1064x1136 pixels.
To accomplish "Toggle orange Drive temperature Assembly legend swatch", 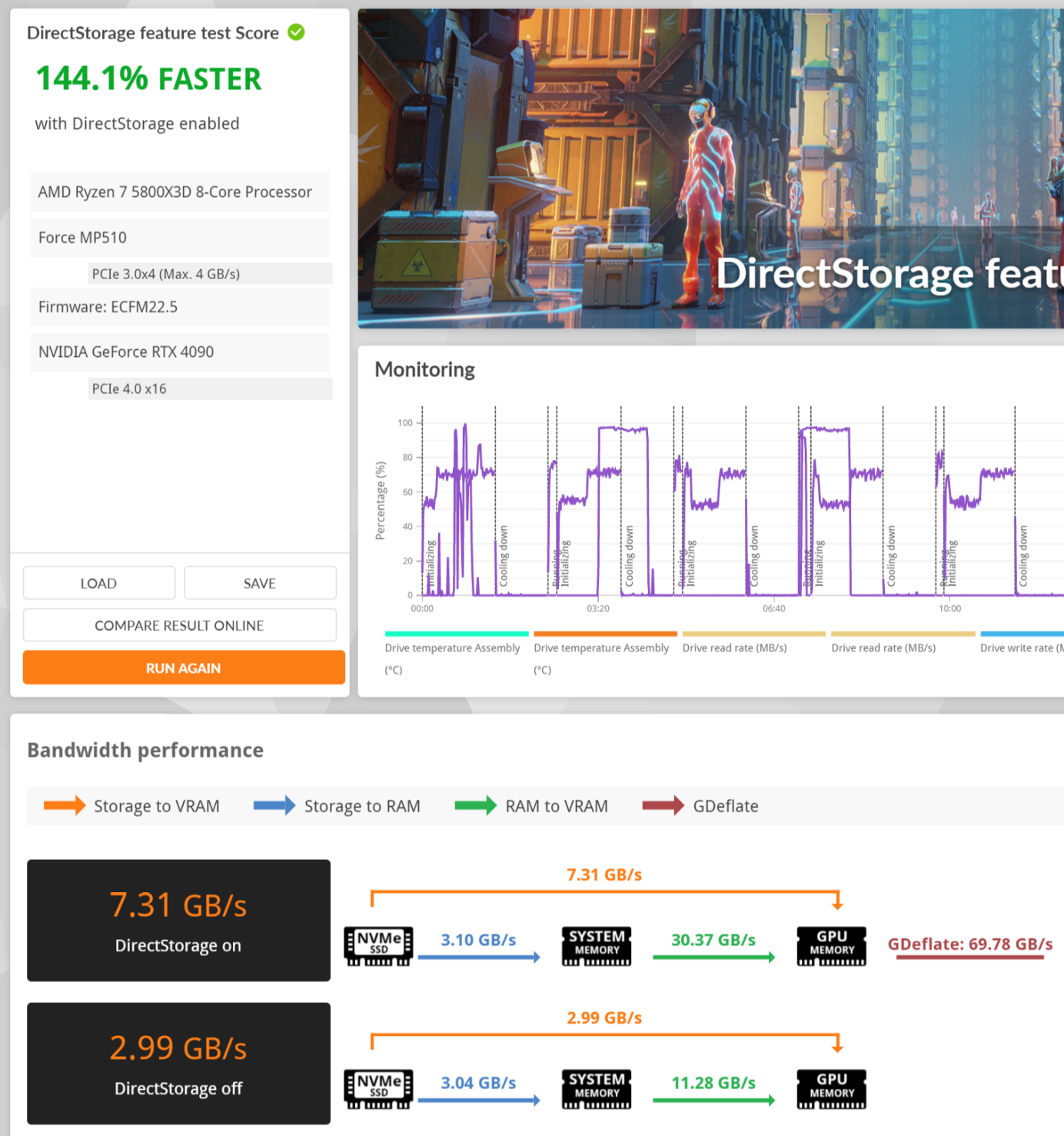I will [x=605, y=634].
